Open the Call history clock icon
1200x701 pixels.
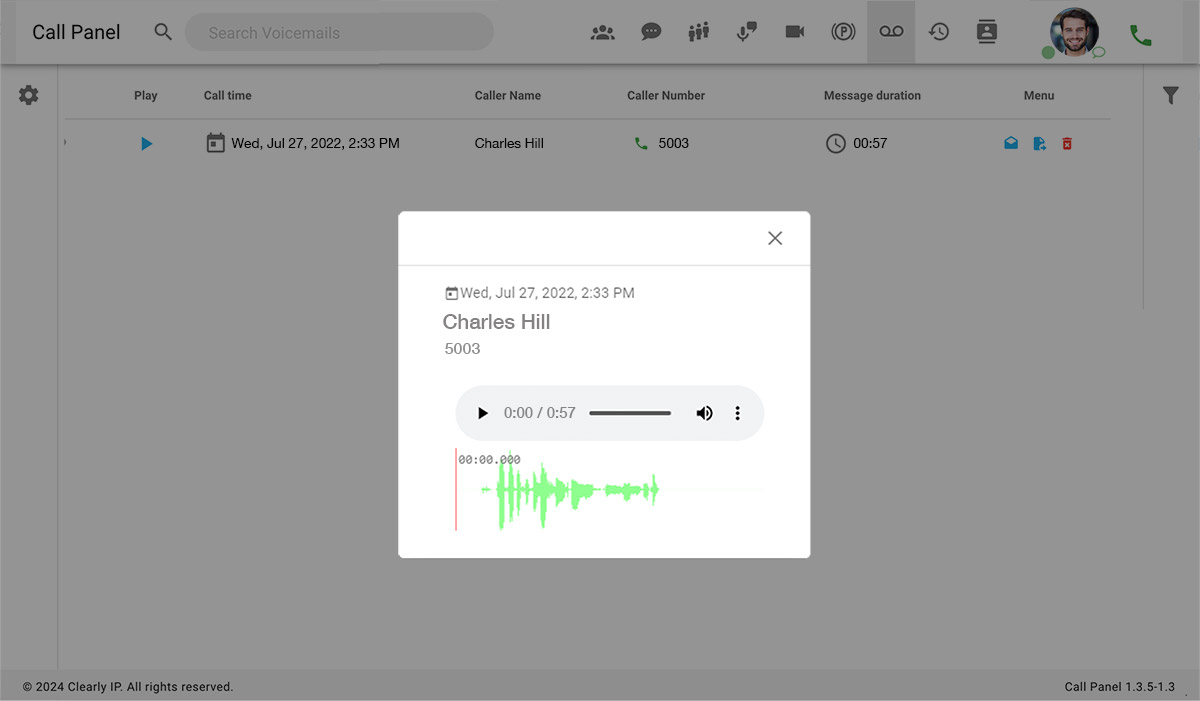(939, 32)
